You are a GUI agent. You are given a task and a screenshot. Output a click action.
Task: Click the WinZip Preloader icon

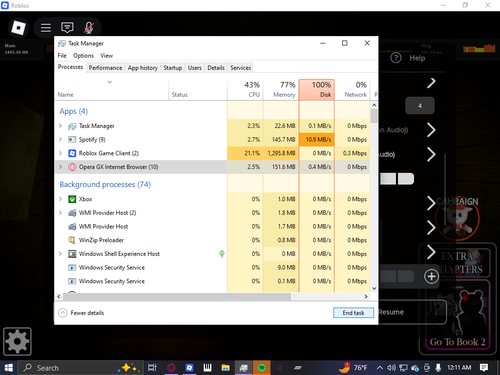pyautogui.click(x=72, y=240)
